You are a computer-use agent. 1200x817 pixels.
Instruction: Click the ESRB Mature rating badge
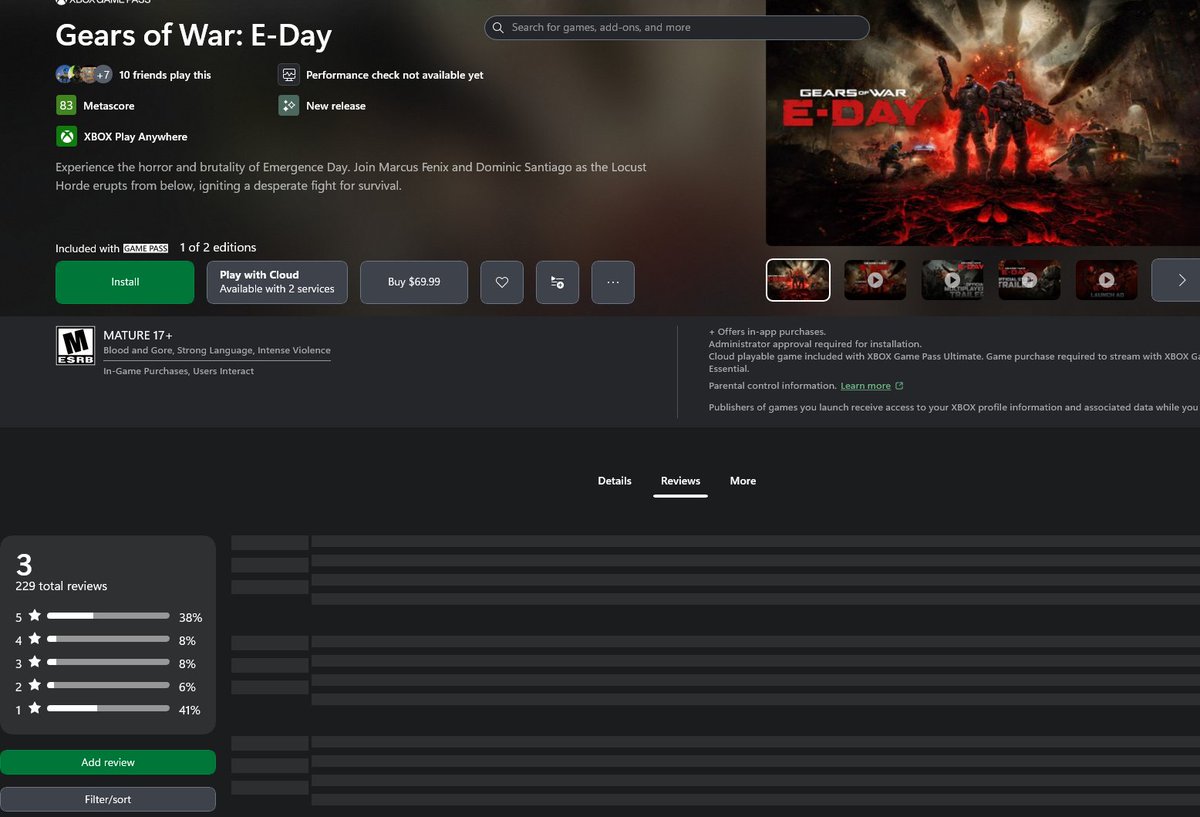(x=75, y=347)
